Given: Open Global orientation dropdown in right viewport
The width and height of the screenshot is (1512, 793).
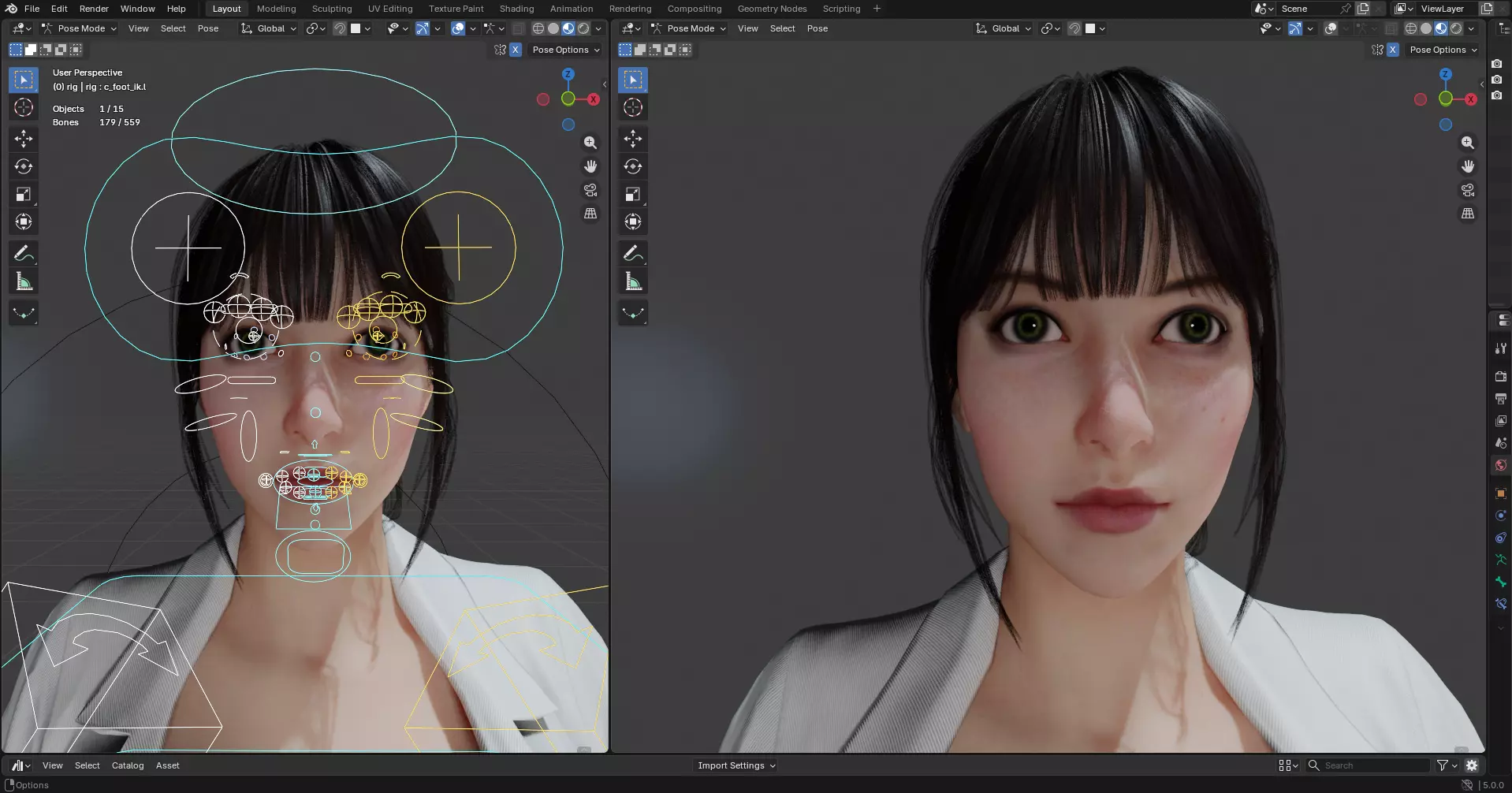Looking at the screenshot, I should click(x=1004, y=28).
